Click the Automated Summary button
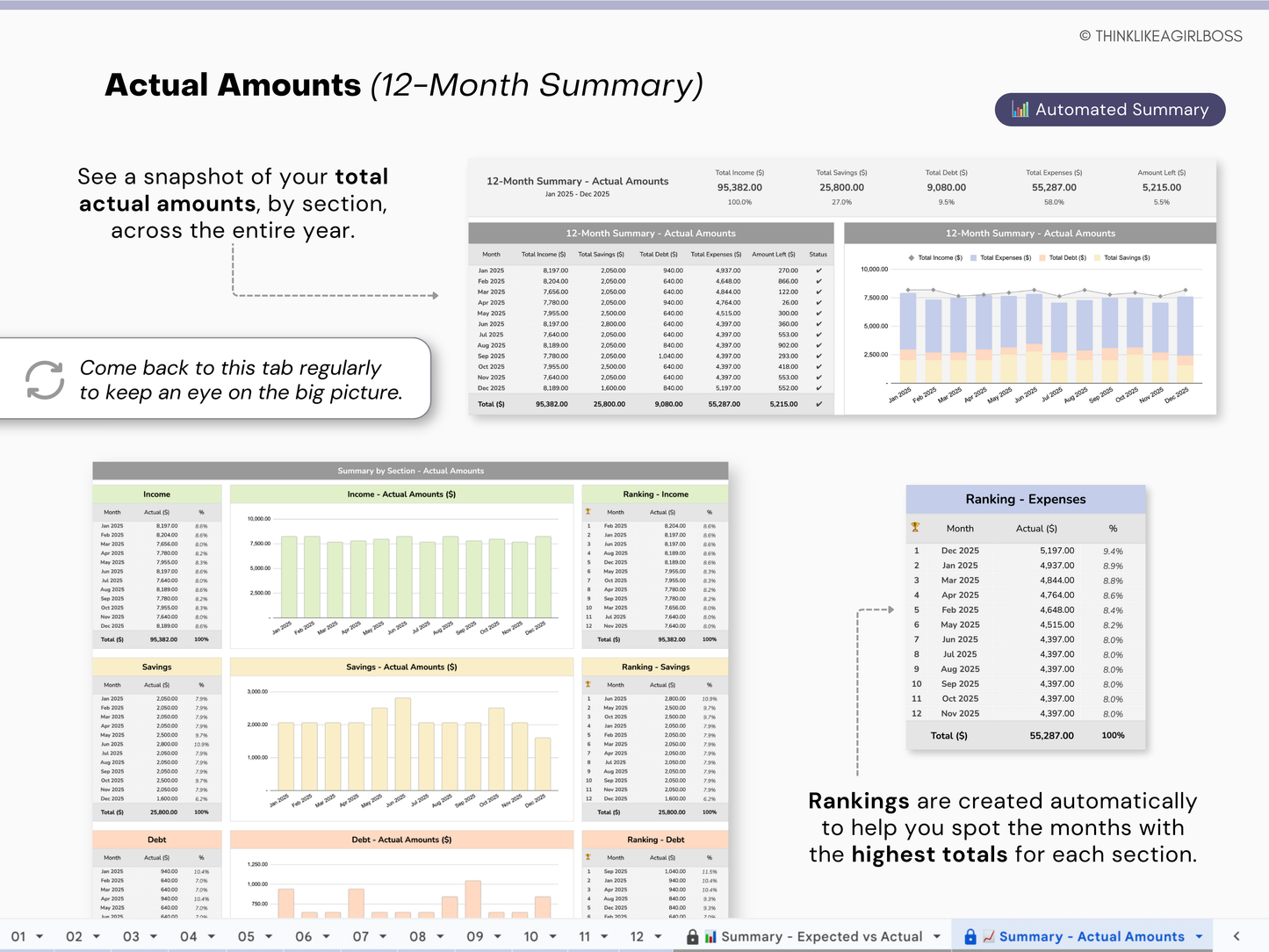Viewport: 1269px width, 952px height. point(1109,109)
